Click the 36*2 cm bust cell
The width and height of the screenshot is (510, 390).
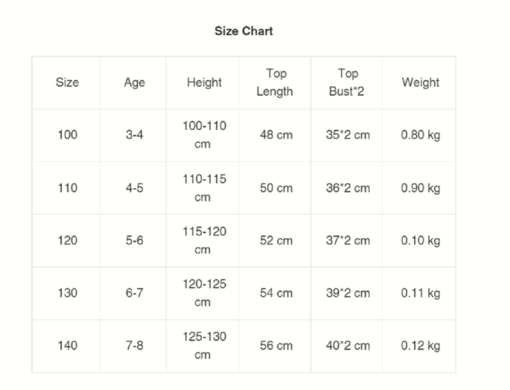click(348, 188)
